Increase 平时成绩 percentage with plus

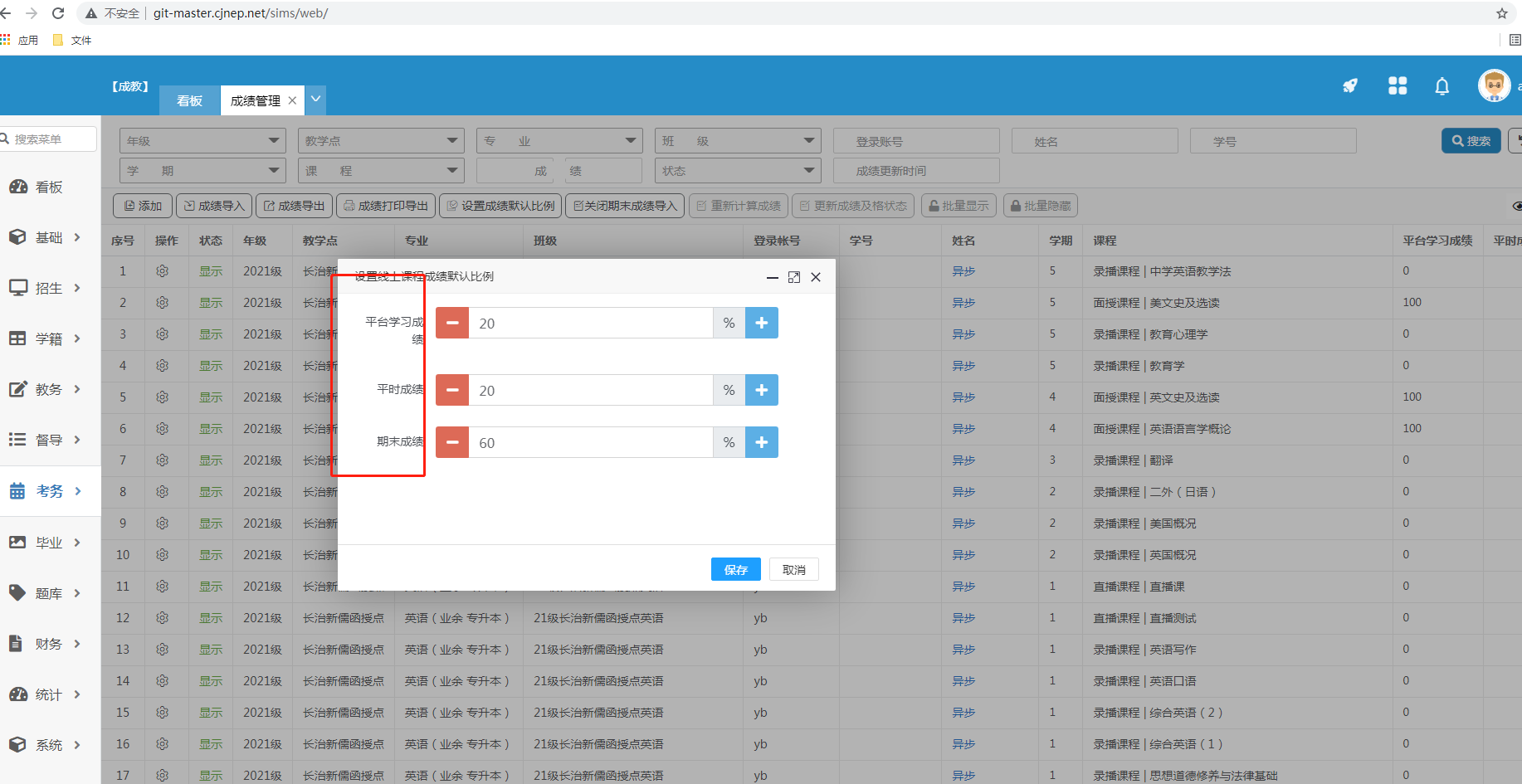[762, 390]
